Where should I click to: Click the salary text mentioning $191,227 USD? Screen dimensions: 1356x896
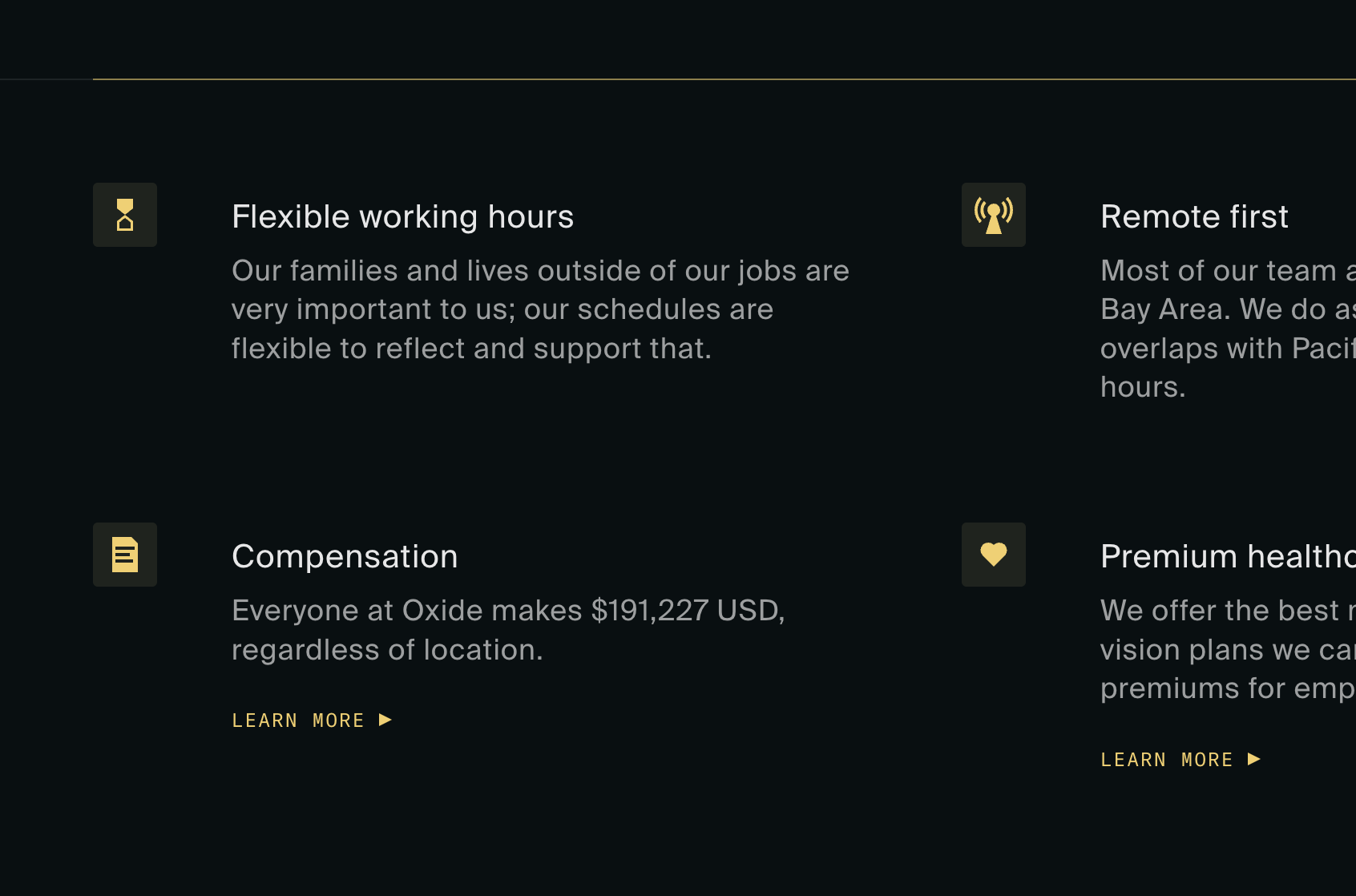point(508,611)
